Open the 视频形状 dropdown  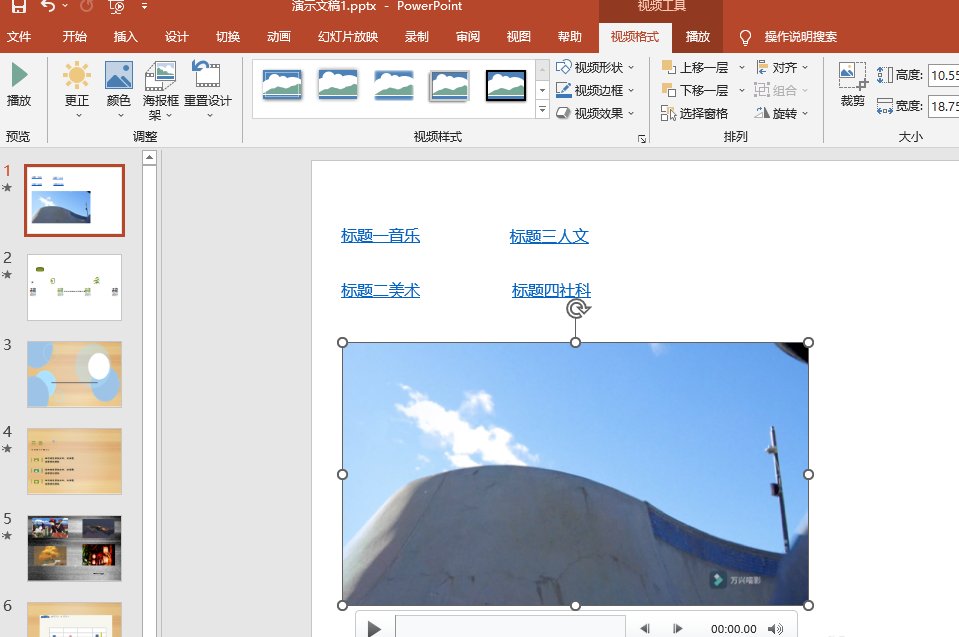click(595, 67)
